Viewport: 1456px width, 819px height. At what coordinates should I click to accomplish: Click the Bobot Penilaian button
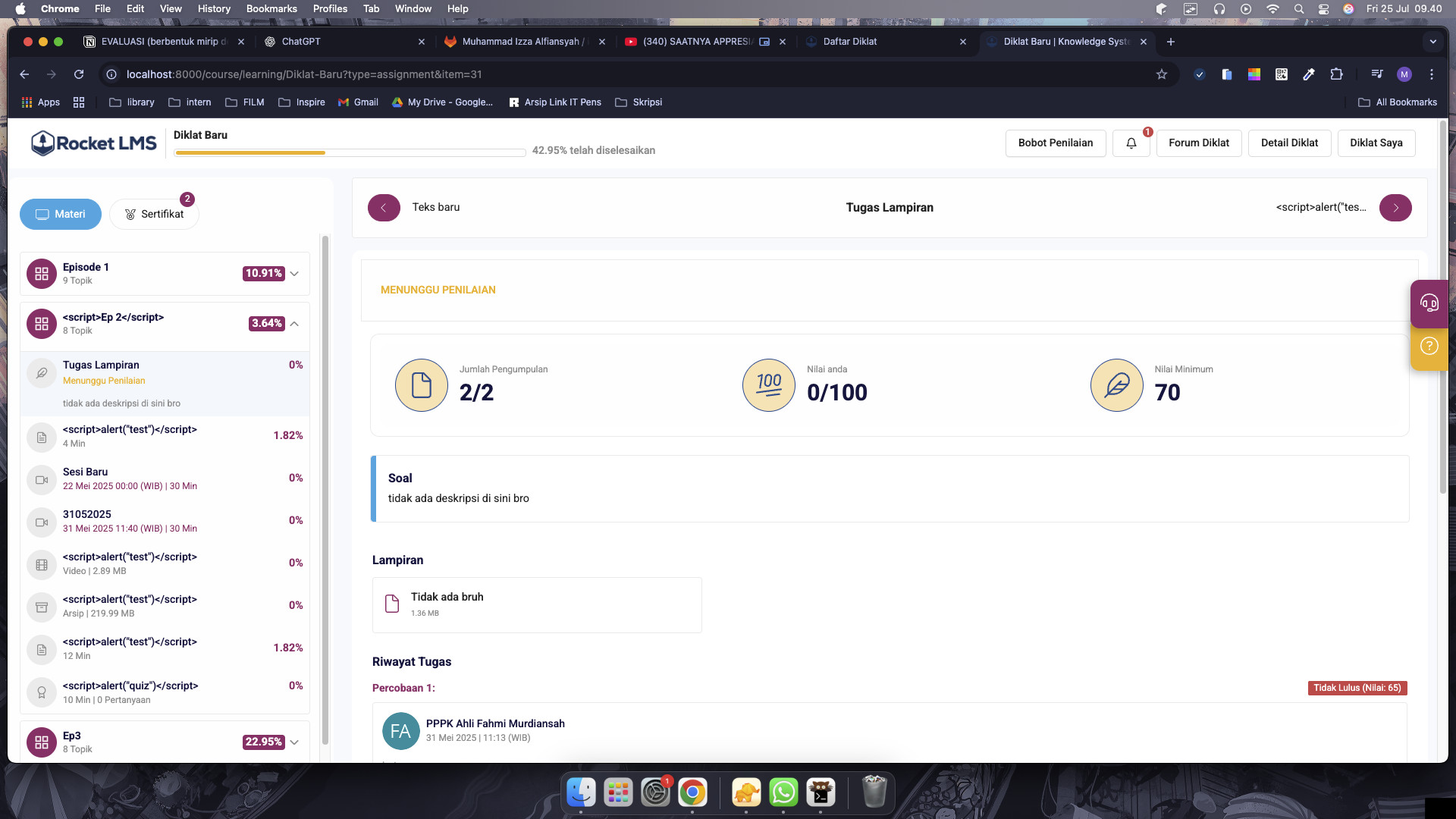[x=1055, y=143]
